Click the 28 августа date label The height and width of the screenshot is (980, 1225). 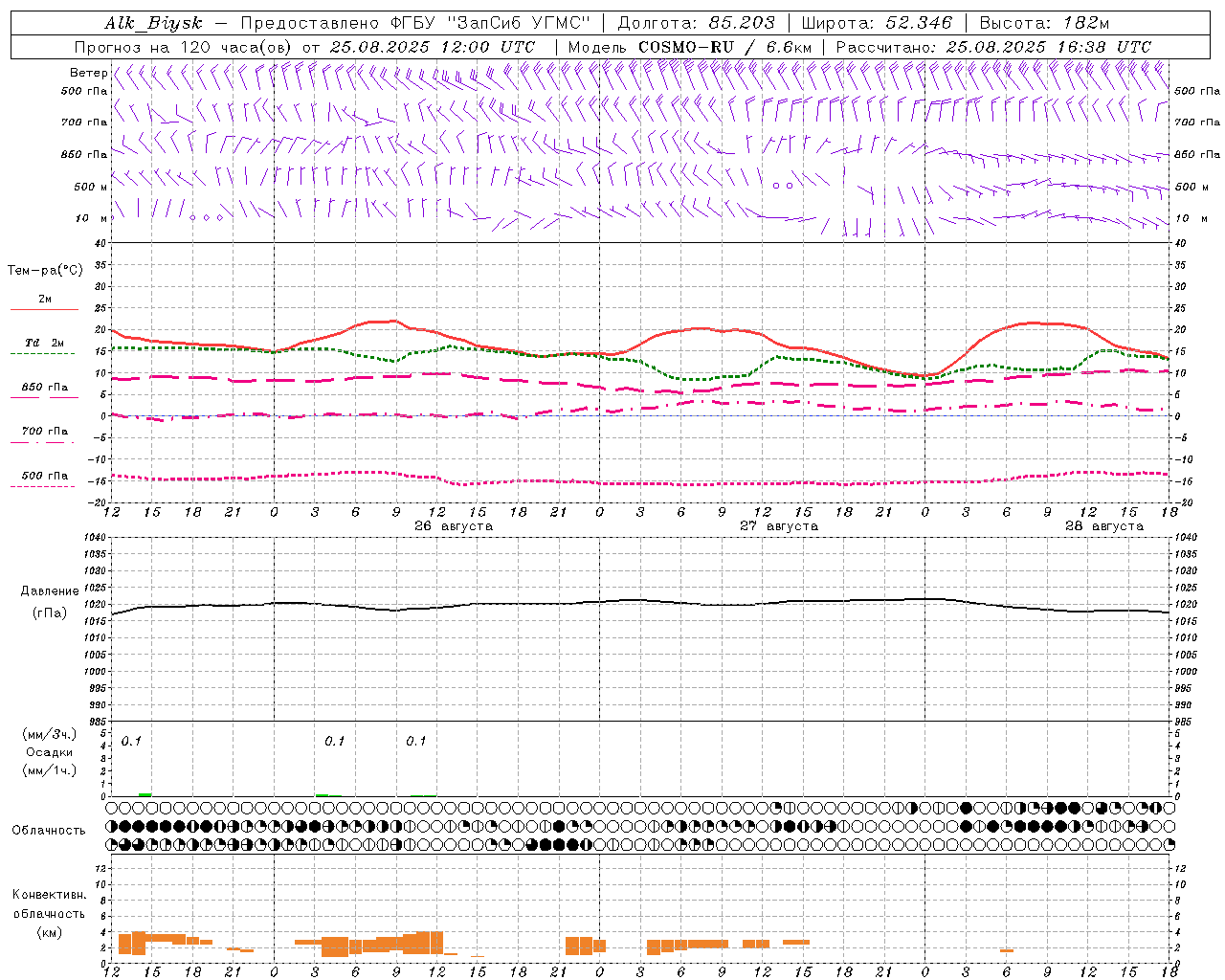[1104, 526]
